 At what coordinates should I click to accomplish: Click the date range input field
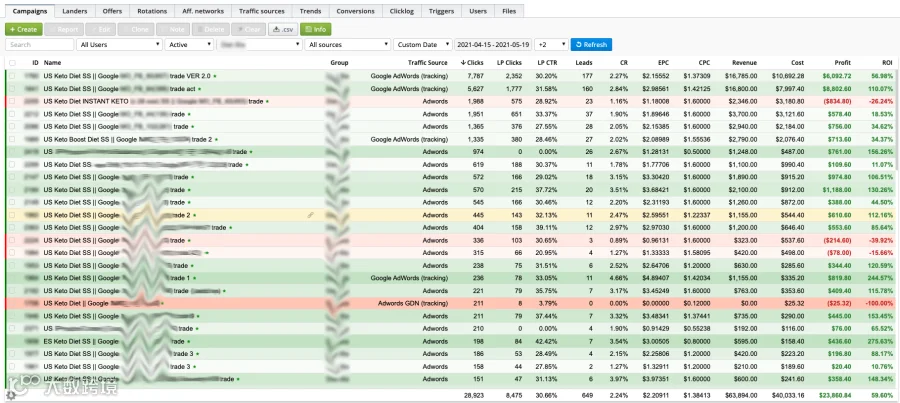[493, 44]
